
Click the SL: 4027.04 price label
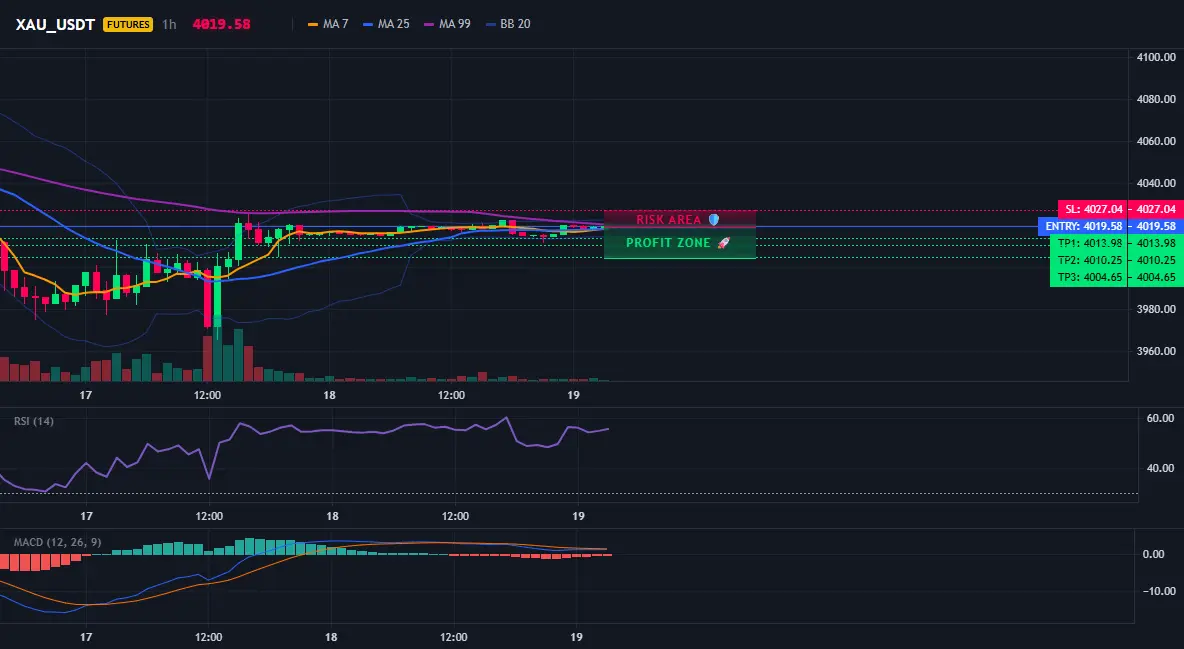click(1093, 209)
